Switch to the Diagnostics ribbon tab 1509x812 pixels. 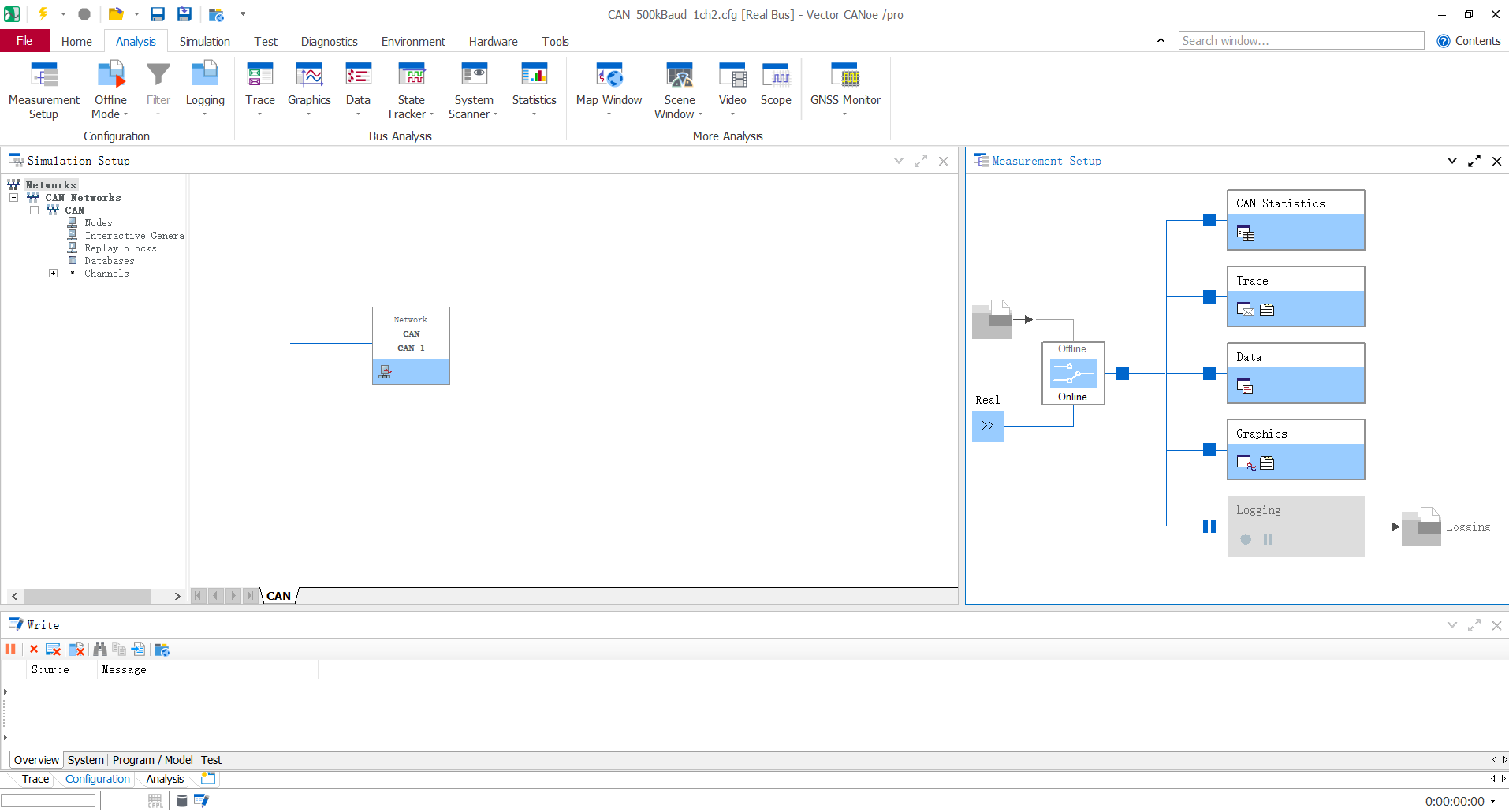point(329,41)
